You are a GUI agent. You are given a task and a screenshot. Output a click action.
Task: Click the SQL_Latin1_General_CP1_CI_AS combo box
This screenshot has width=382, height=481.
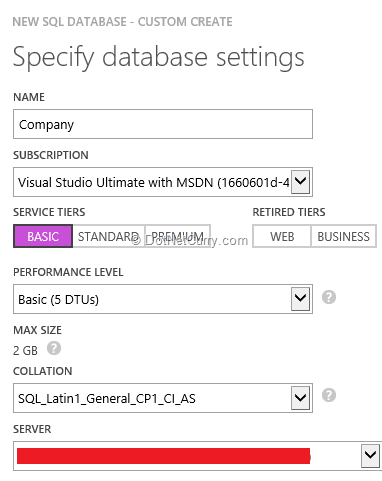click(x=163, y=398)
